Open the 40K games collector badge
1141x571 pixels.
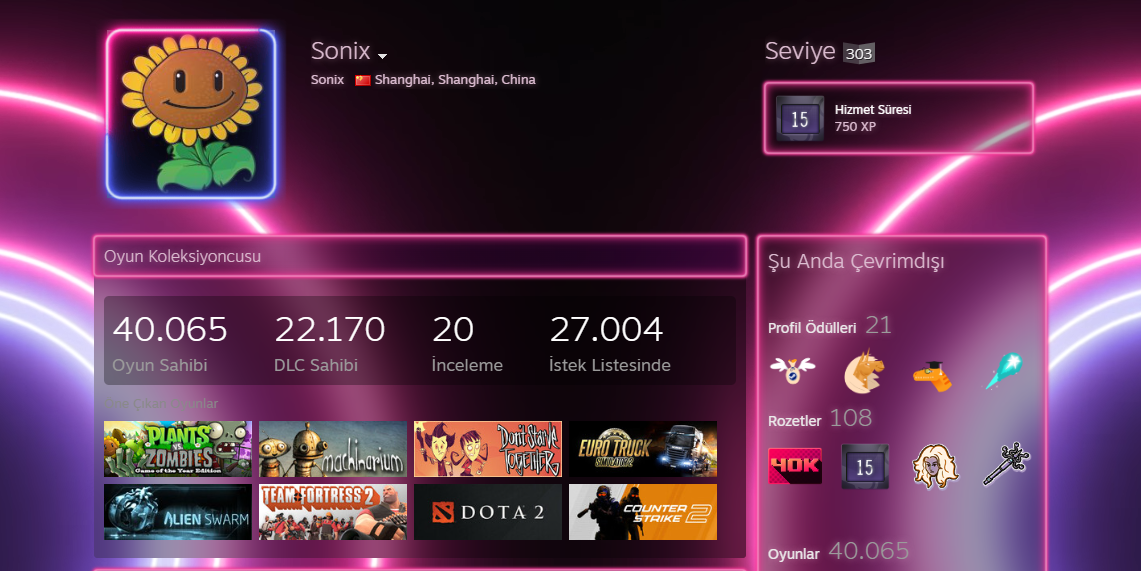tap(795, 466)
